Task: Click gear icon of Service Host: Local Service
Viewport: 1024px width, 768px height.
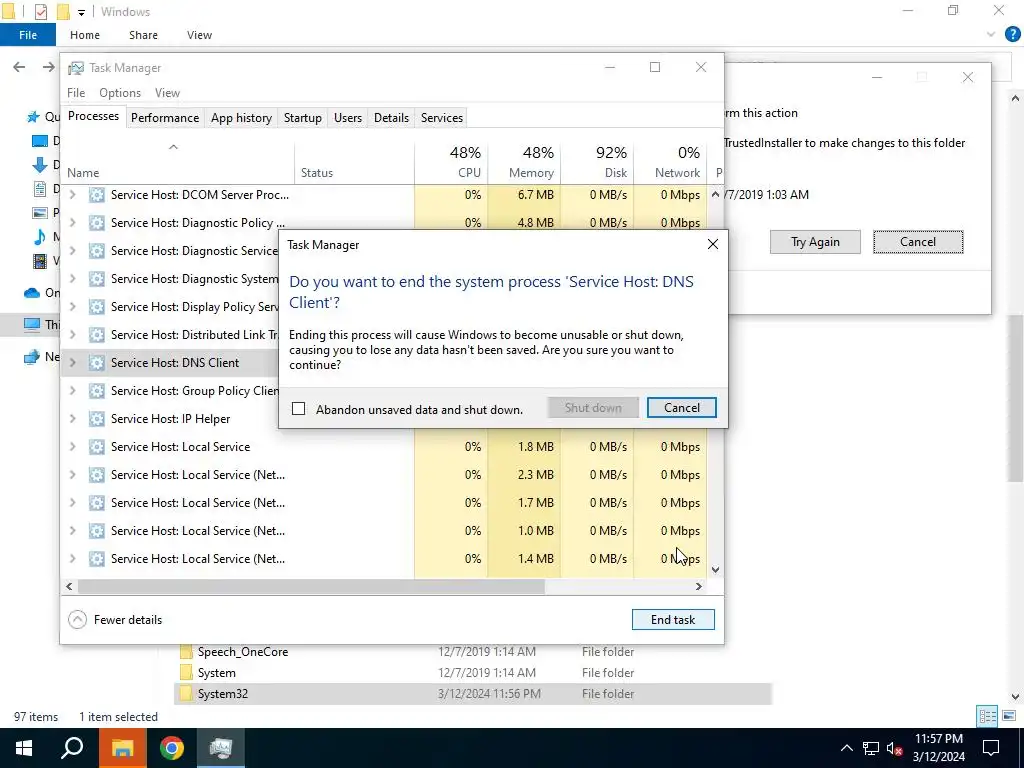Action: 97,447
